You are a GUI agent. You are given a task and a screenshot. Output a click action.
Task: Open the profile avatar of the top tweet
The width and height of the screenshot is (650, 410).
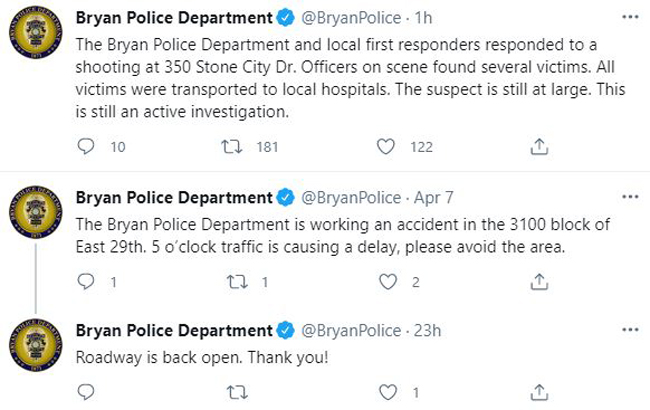click(36, 32)
